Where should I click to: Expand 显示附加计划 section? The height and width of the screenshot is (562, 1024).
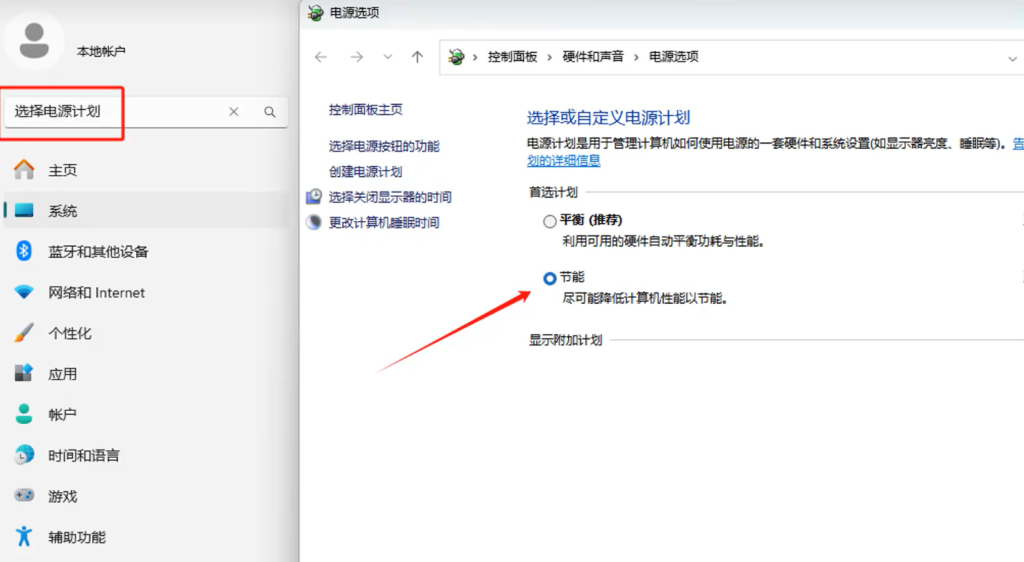566,340
